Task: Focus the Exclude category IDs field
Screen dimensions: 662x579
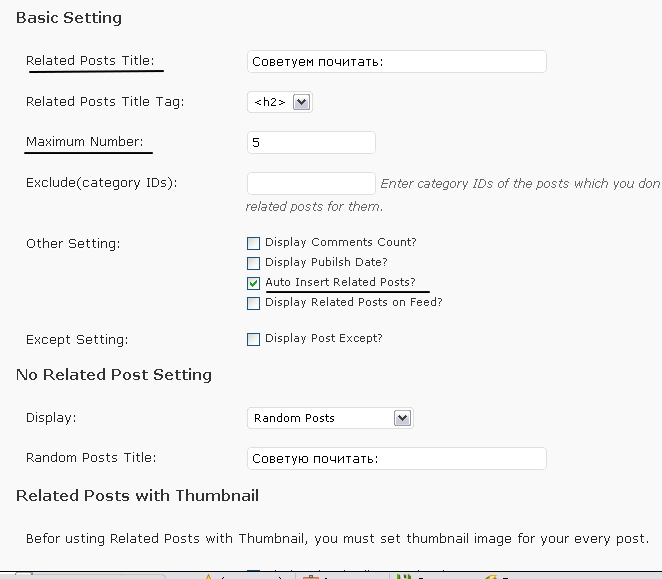Action: (311, 183)
